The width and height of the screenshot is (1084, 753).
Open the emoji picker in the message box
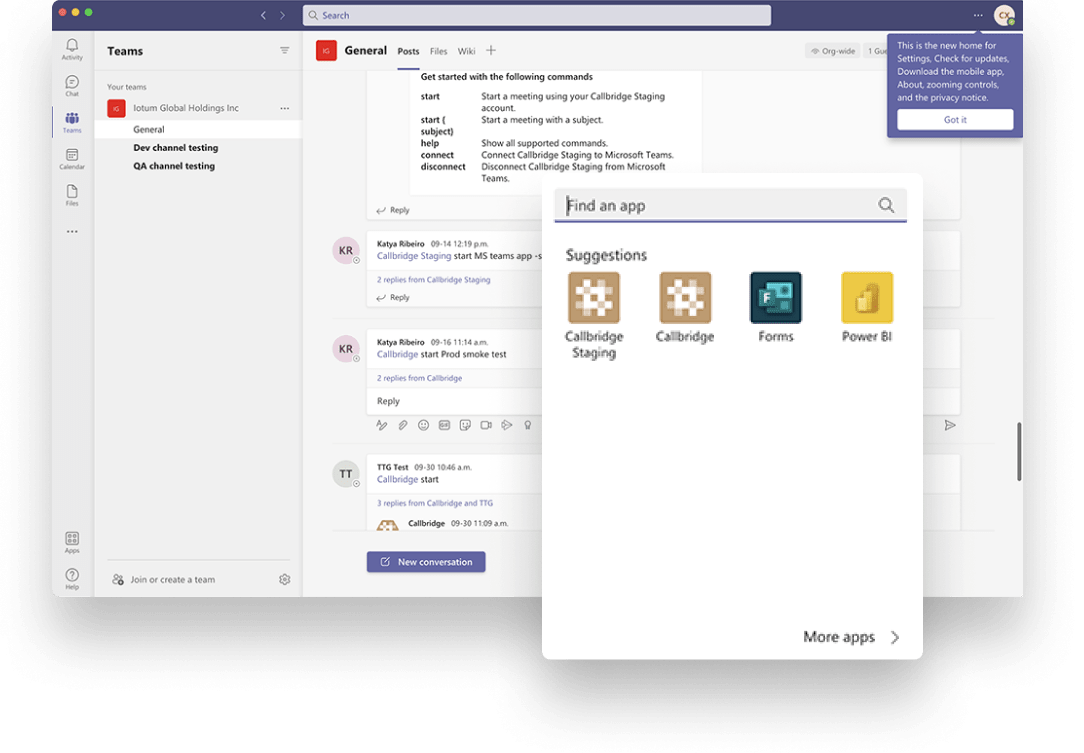pos(422,425)
